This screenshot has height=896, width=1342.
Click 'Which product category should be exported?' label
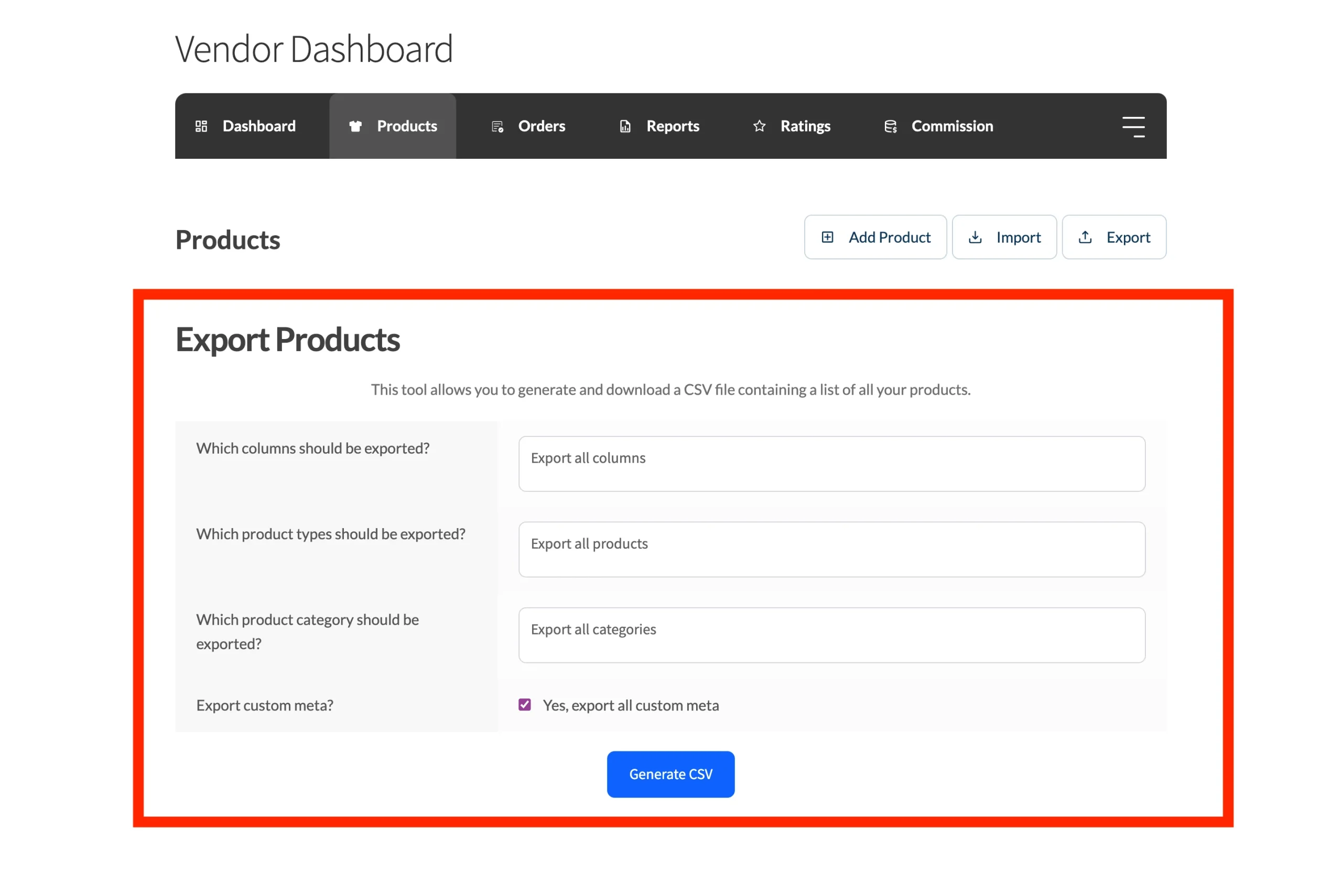pyautogui.click(x=308, y=632)
